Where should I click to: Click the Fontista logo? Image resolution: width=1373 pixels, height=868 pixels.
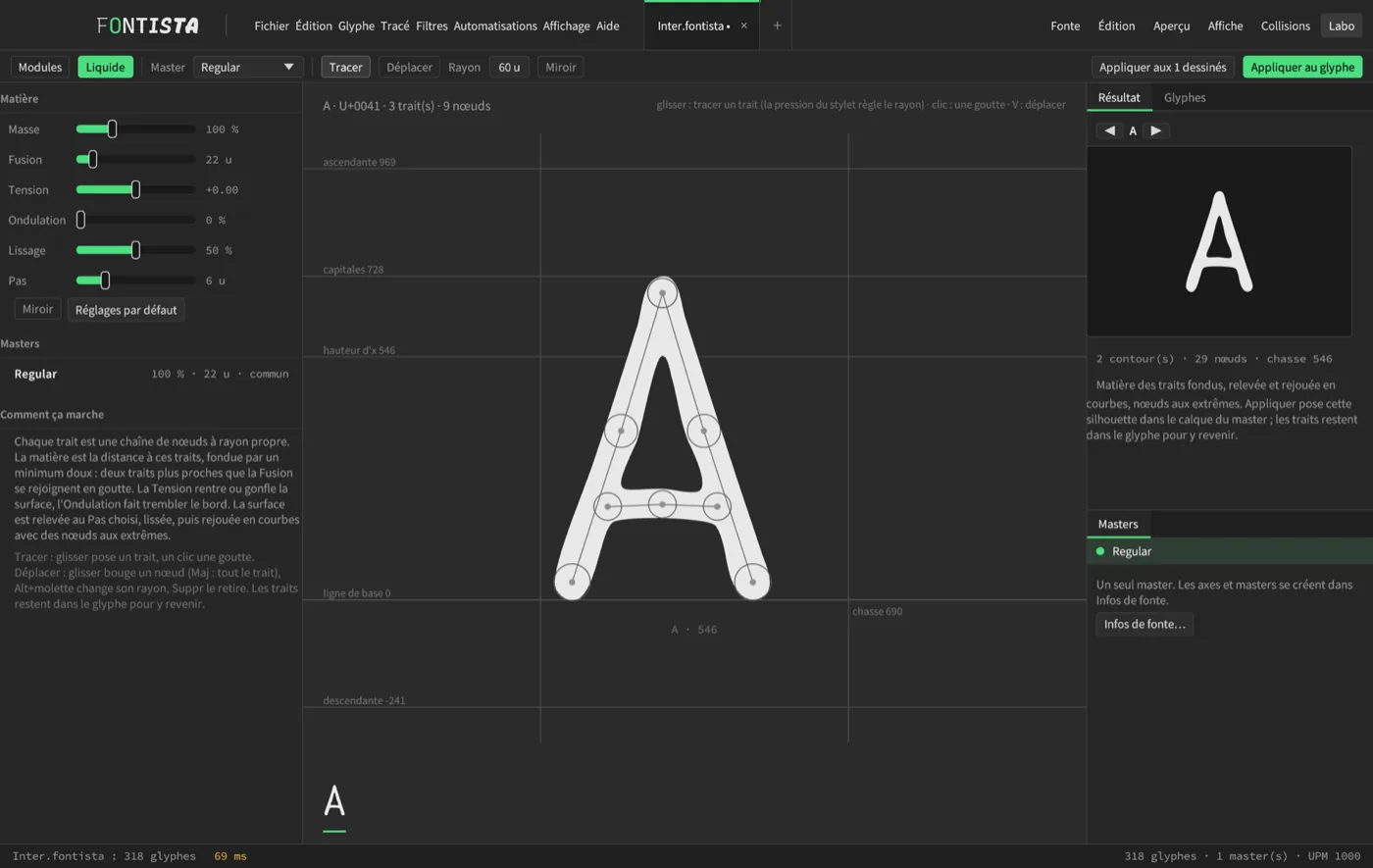[x=147, y=26]
